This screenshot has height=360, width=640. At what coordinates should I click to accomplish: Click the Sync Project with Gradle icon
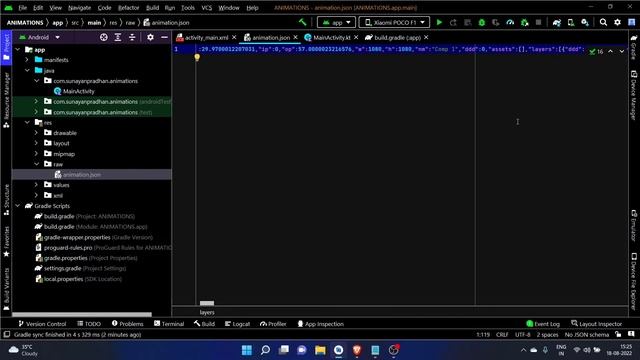coord(557,22)
